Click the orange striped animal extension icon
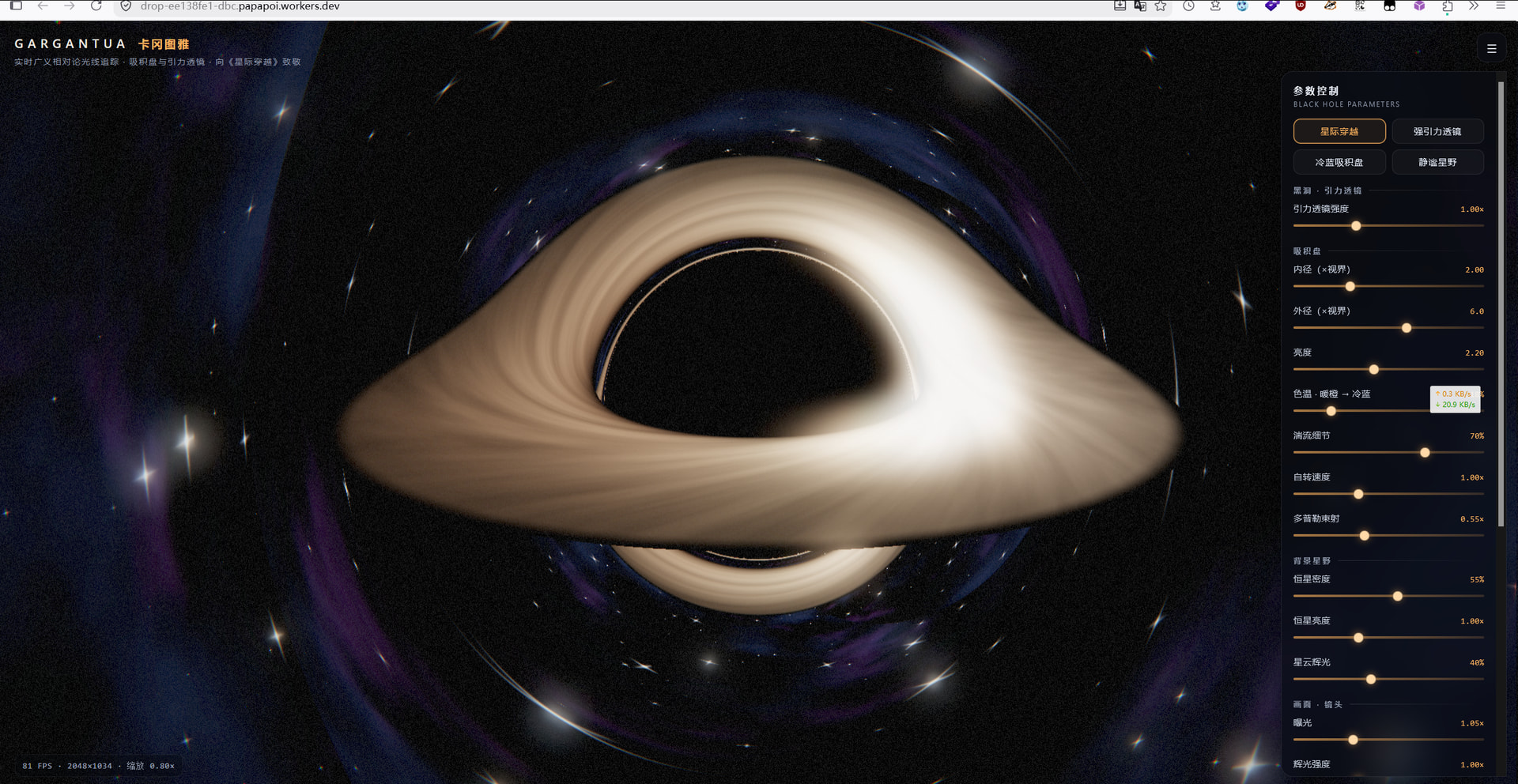This screenshot has height=784, width=1518. [1331, 6]
